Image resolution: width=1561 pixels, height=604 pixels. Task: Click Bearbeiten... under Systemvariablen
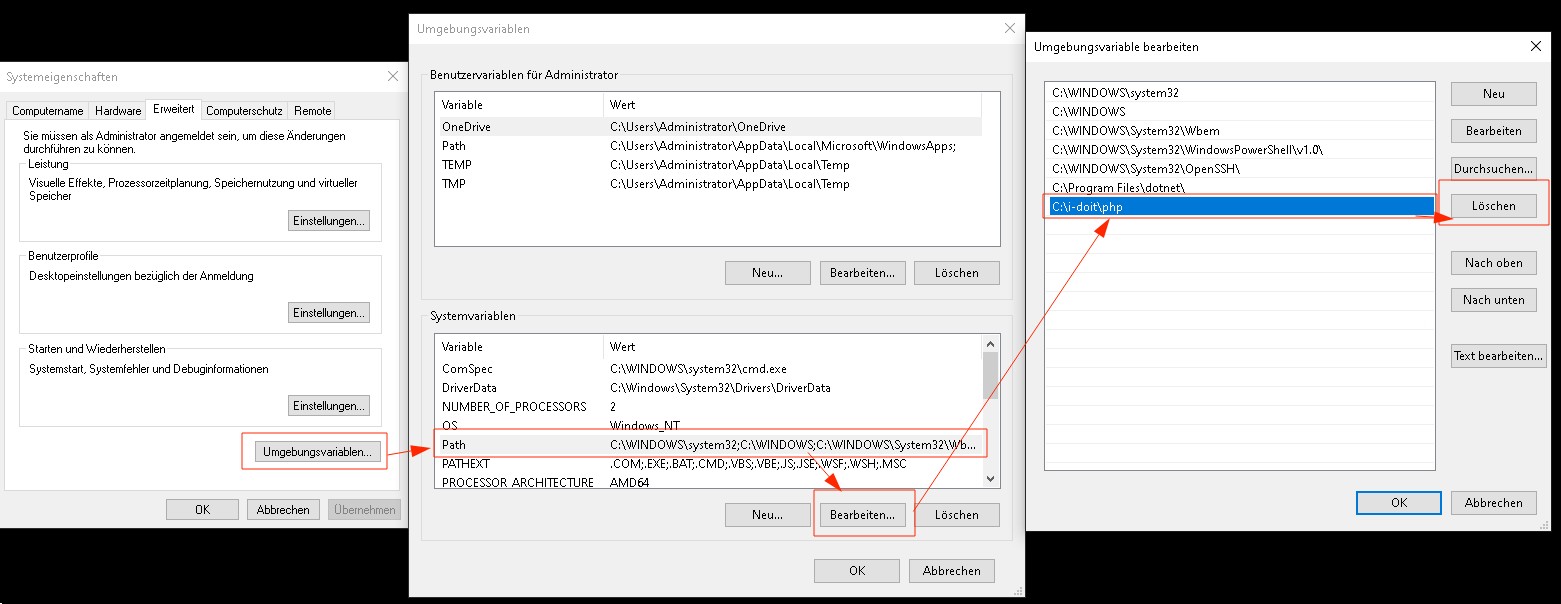(863, 515)
